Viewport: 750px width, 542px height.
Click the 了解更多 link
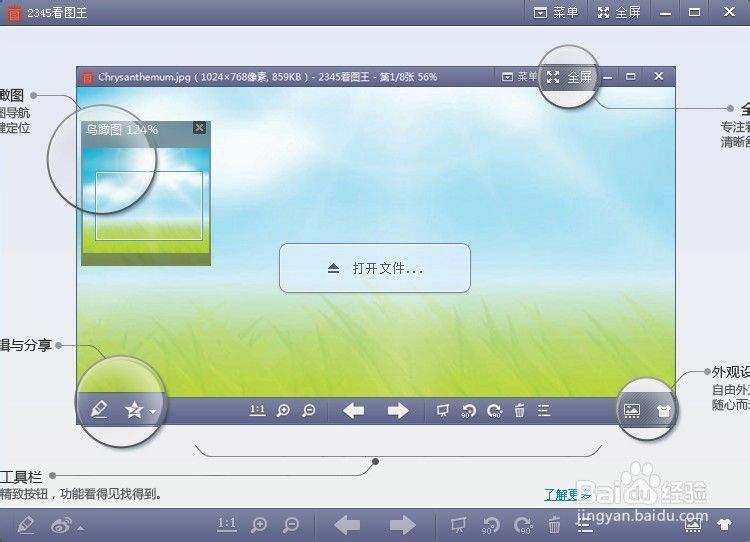(x=567, y=494)
